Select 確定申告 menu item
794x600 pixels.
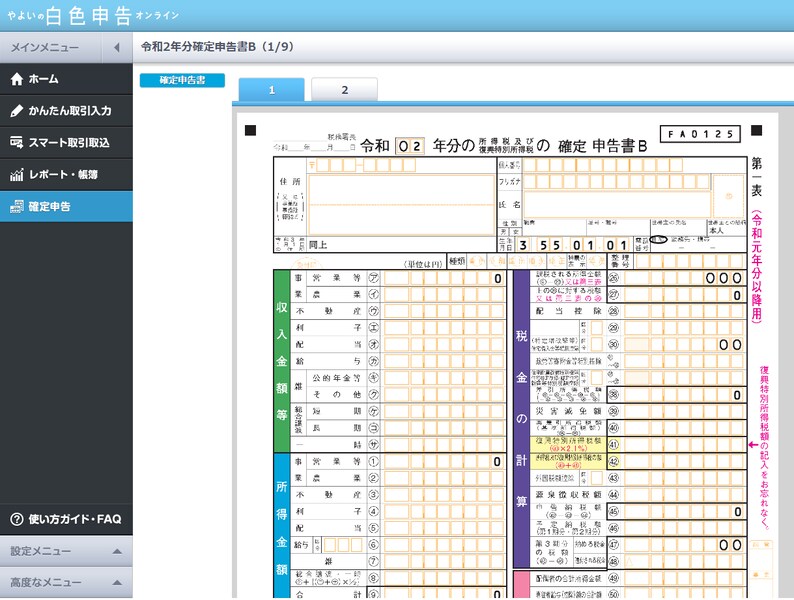coord(66,207)
